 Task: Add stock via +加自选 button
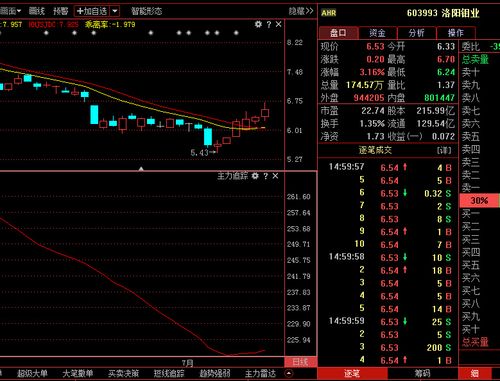pos(92,11)
